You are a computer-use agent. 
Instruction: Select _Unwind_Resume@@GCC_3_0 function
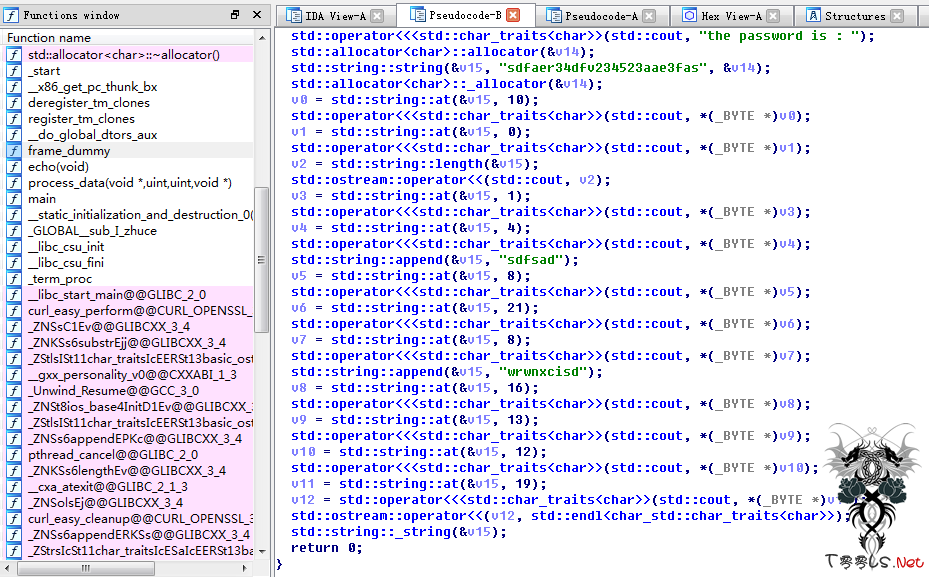[129, 390]
